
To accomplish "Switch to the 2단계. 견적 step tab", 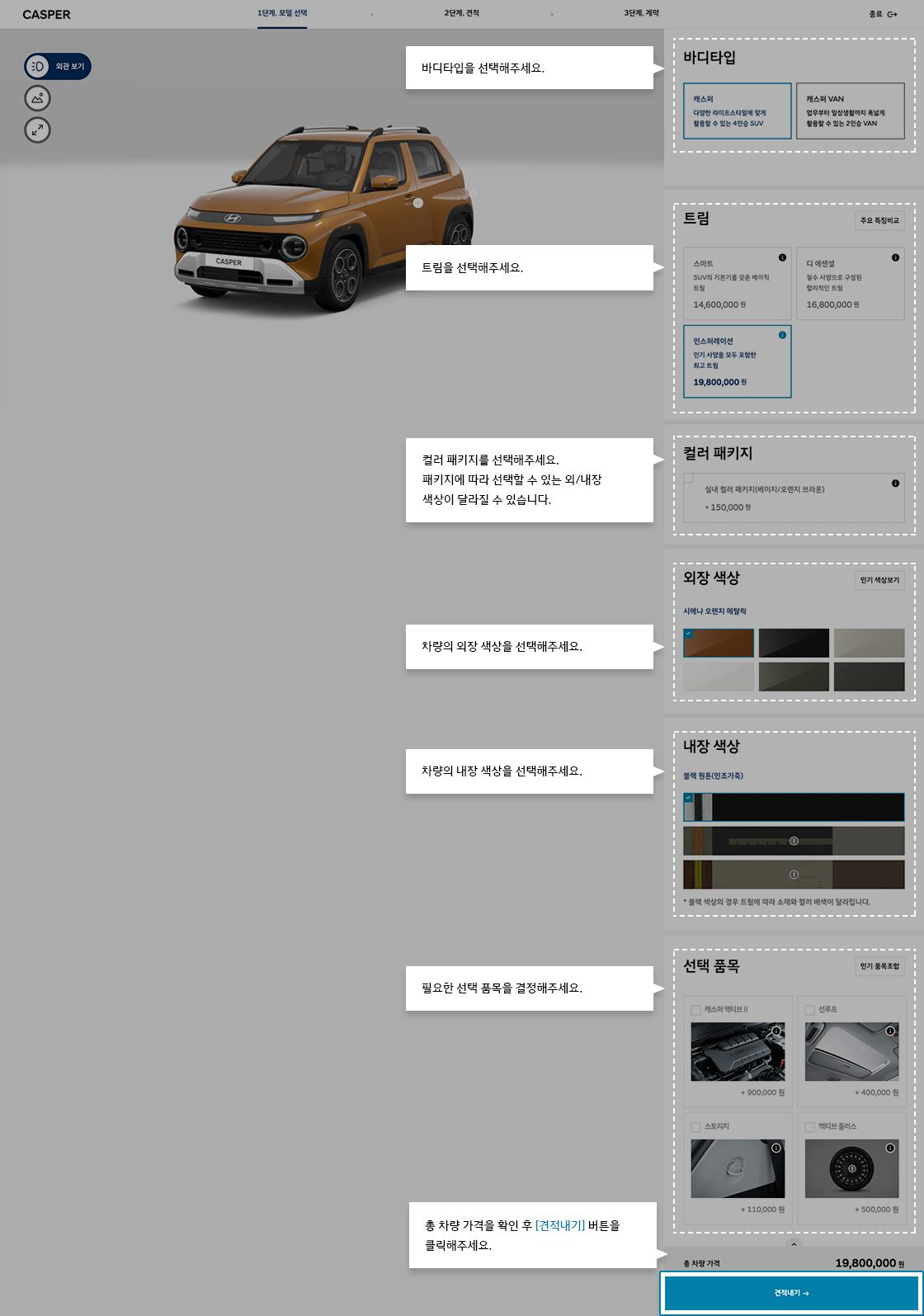I will [461, 13].
